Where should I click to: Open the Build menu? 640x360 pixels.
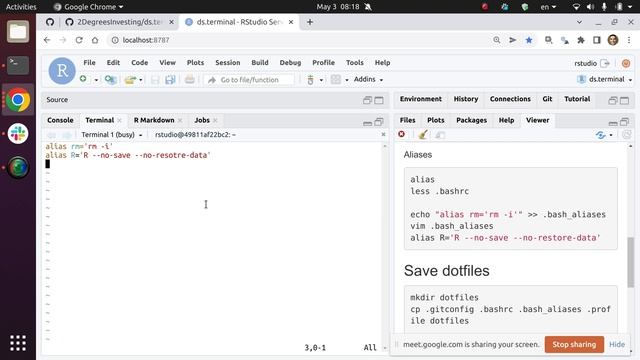pyautogui.click(x=260, y=62)
